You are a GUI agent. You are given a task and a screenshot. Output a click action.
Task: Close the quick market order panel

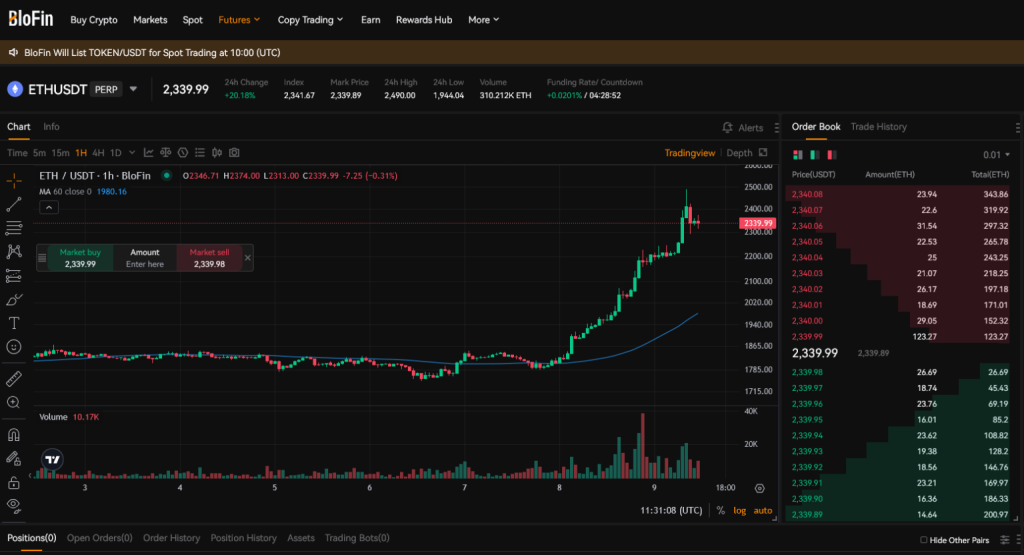[248, 258]
